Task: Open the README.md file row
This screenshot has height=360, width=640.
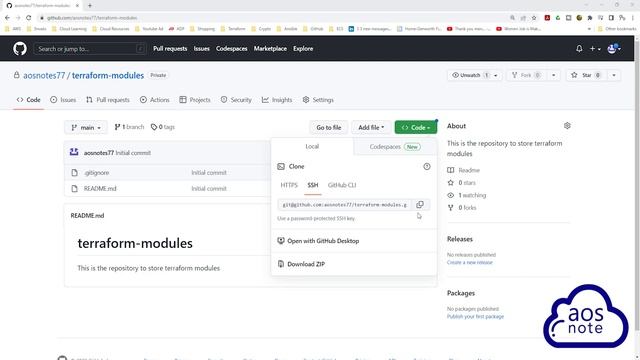Action: click(100, 189)
